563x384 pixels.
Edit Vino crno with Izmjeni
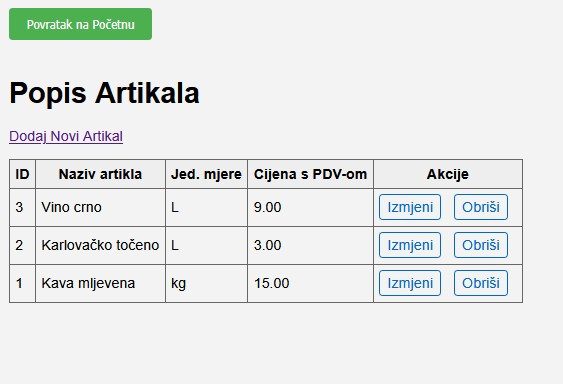tap(410, 207)
